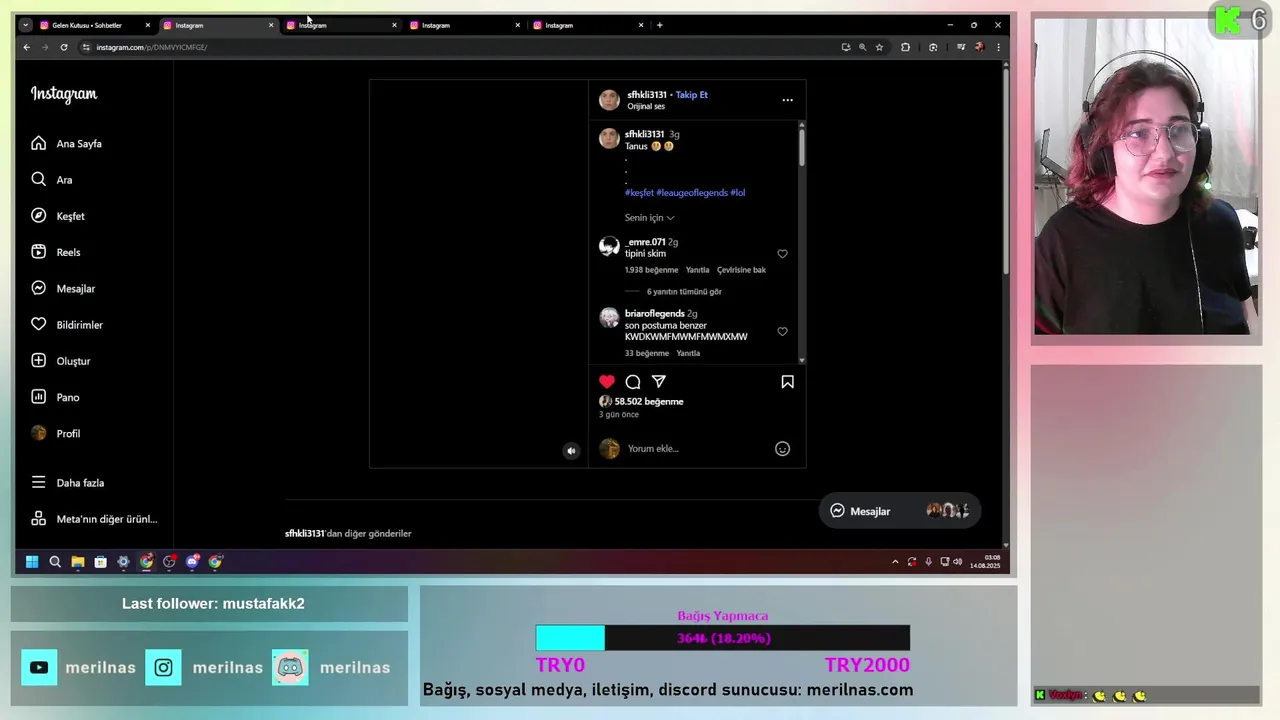Click the page's vertical scrollbar
This screenshot has height=720, width=1280.
pyautogui.click(x=1005, y=170)
